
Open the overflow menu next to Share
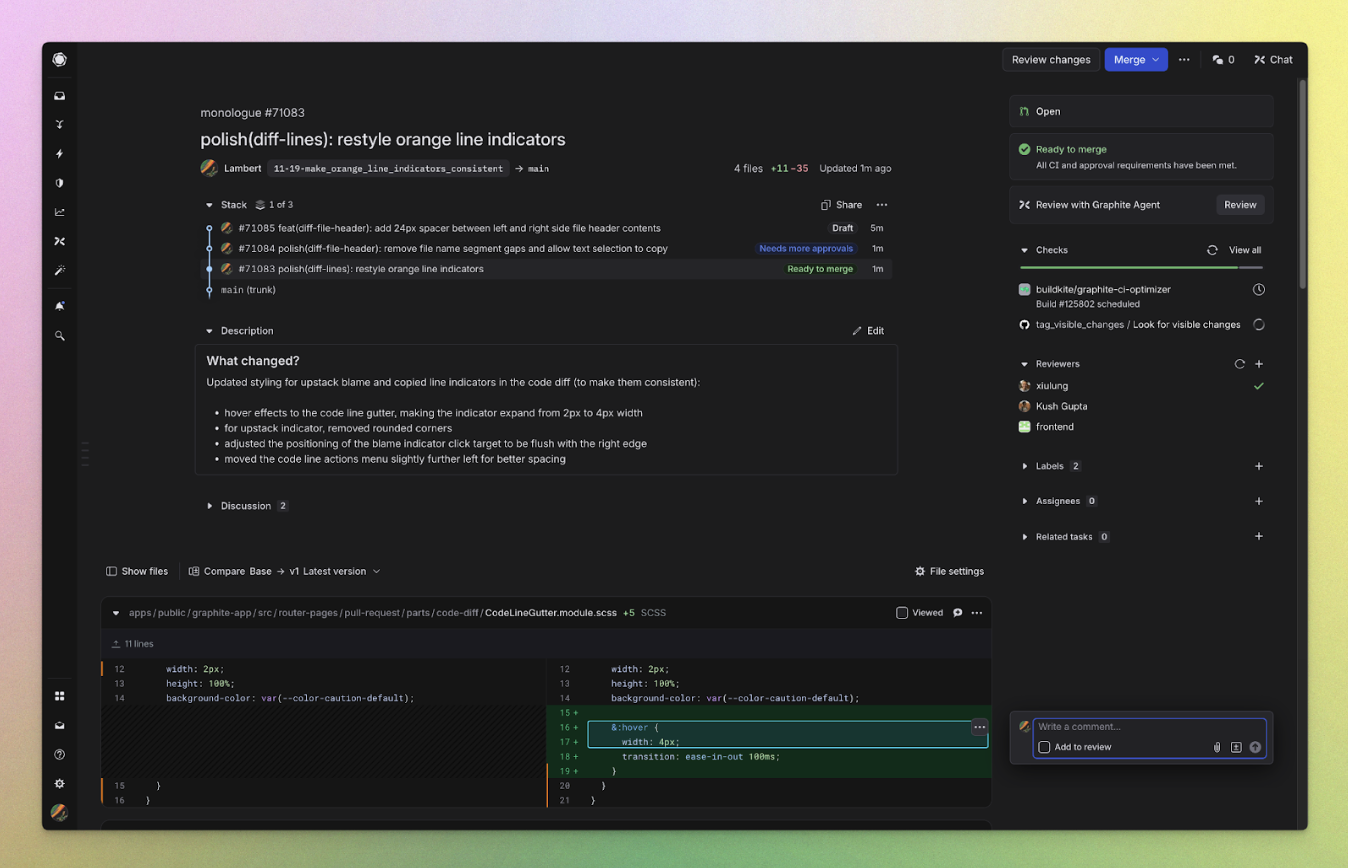click(x=882, y=204)
